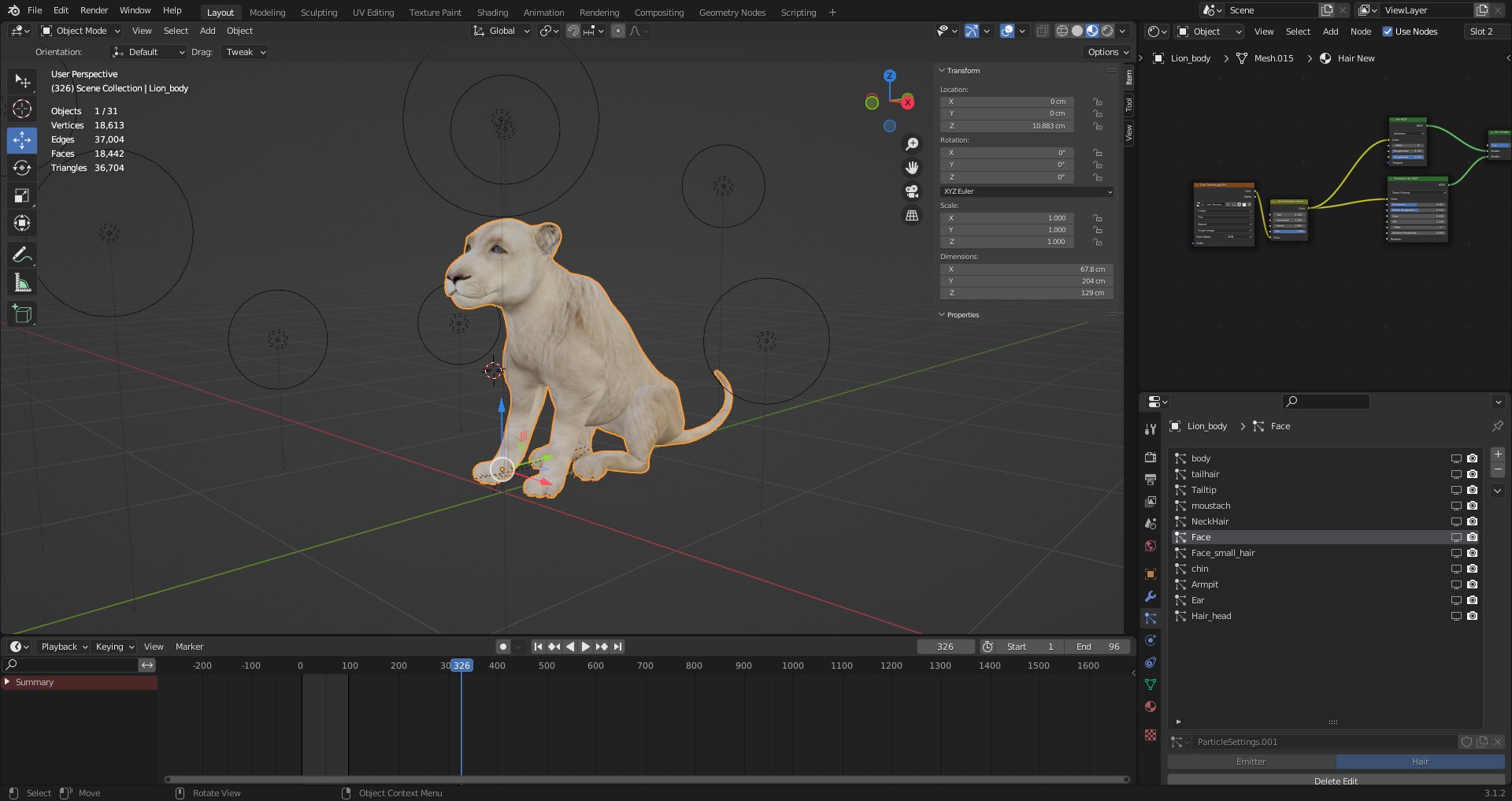
Task: Toggle viewport visibility for moustach particles
Action: coord(1456,506)
